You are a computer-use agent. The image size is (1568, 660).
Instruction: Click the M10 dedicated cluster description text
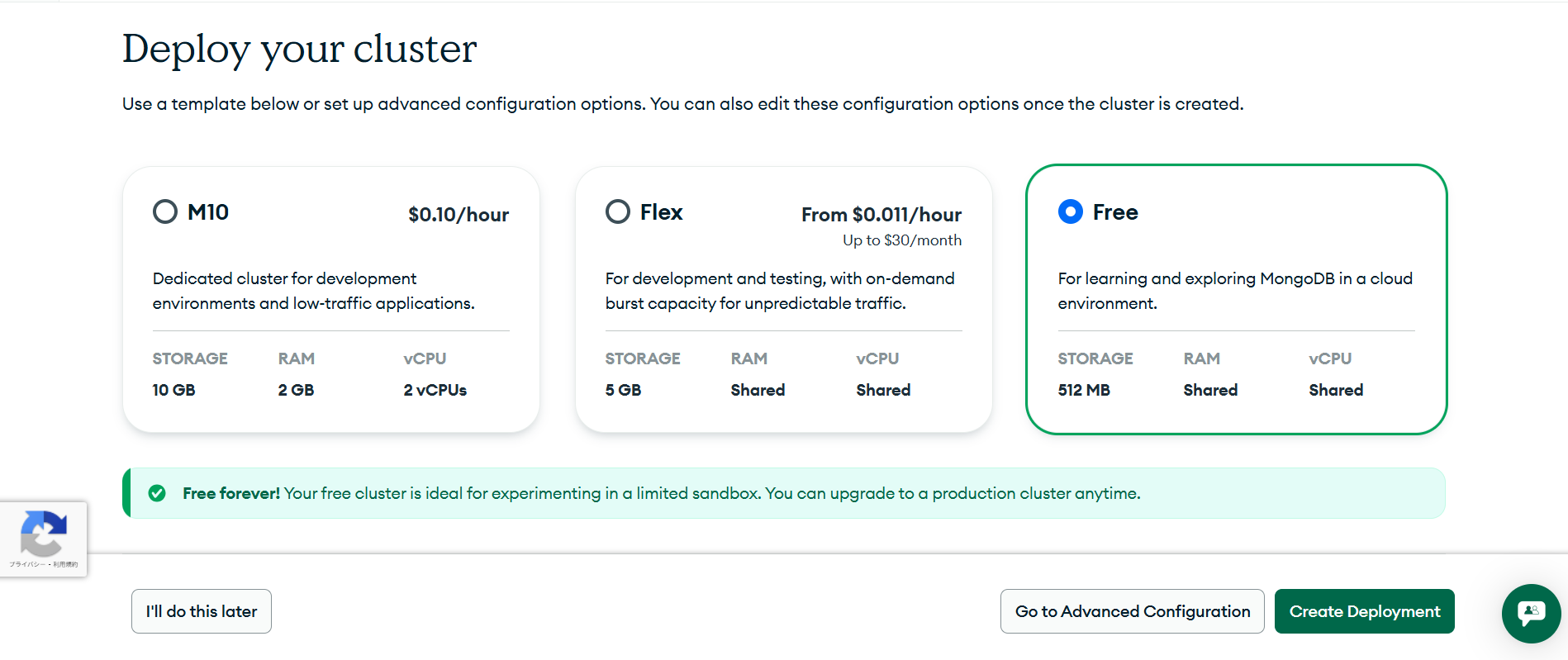[x=313, y=291]
